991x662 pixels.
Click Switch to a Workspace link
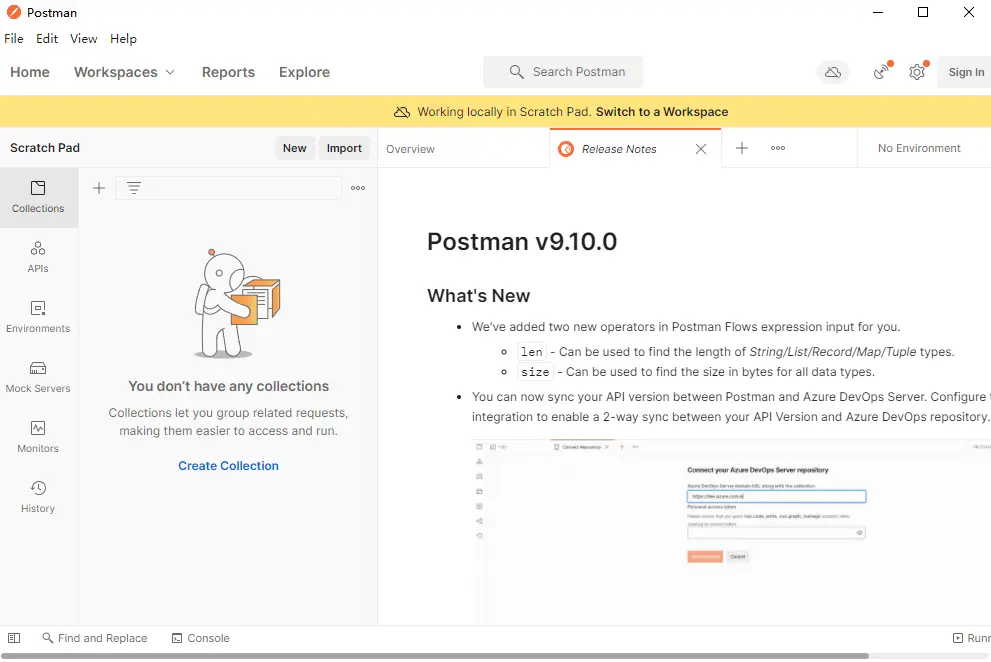coord(662,112)
